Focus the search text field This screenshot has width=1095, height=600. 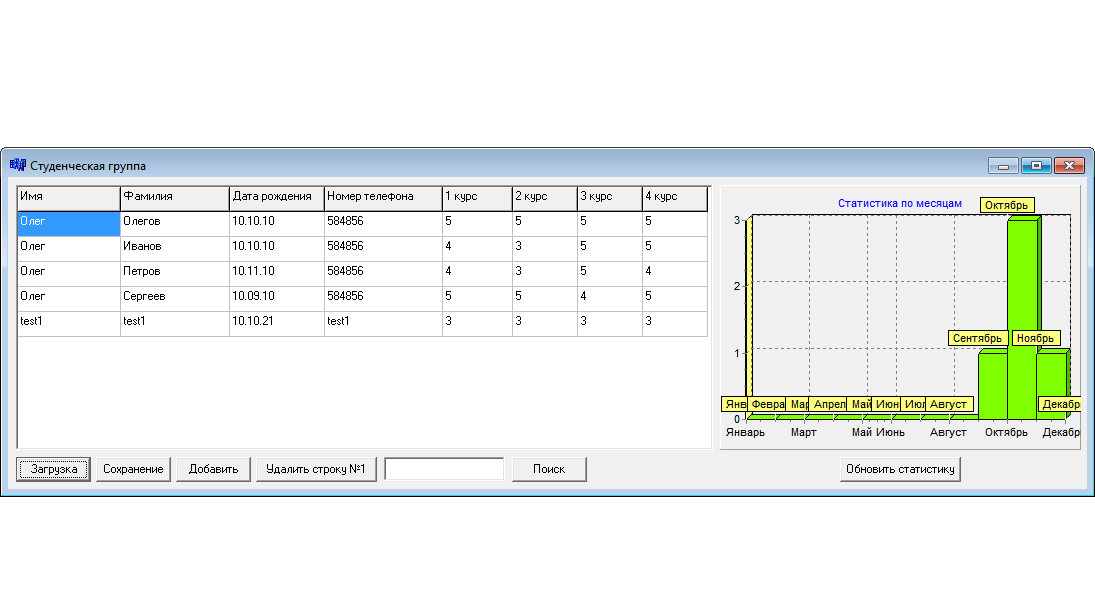(x=444, y=469)
